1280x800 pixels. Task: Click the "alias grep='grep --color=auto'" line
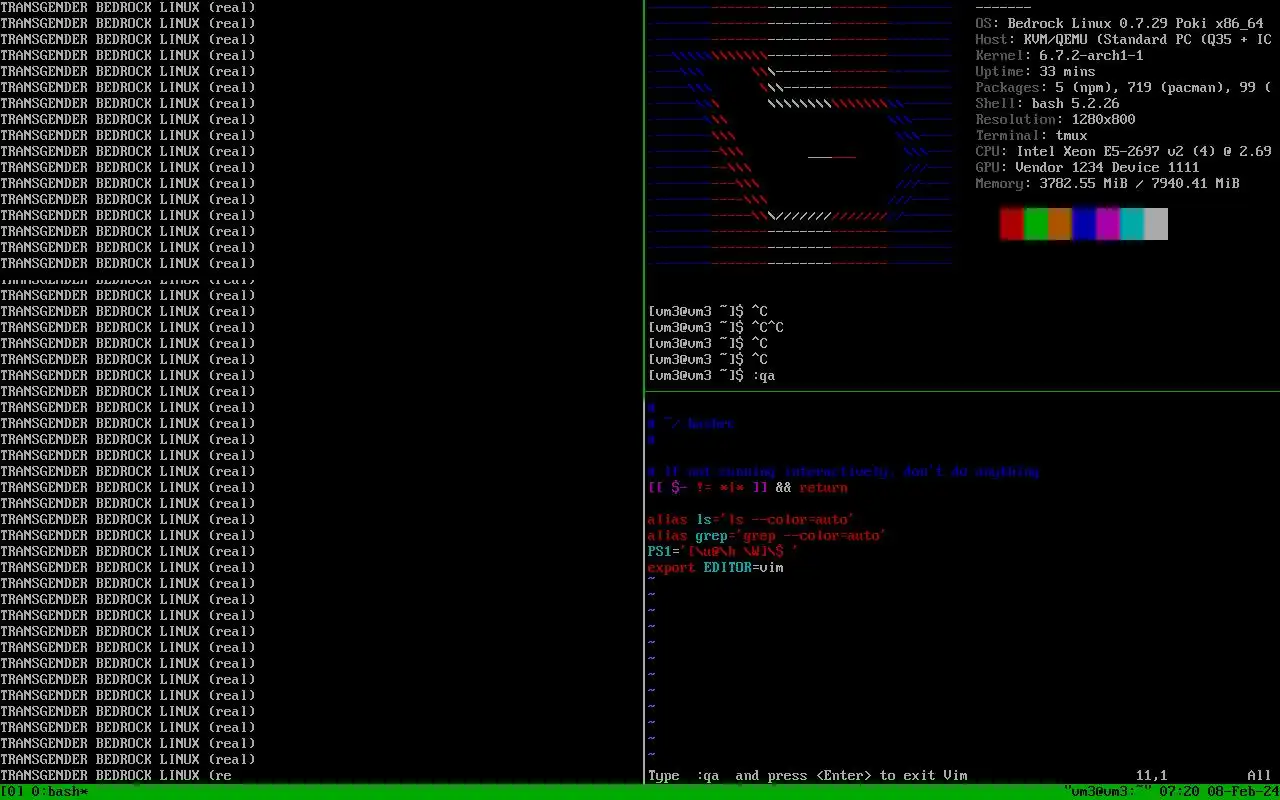(x=768, y=535)
